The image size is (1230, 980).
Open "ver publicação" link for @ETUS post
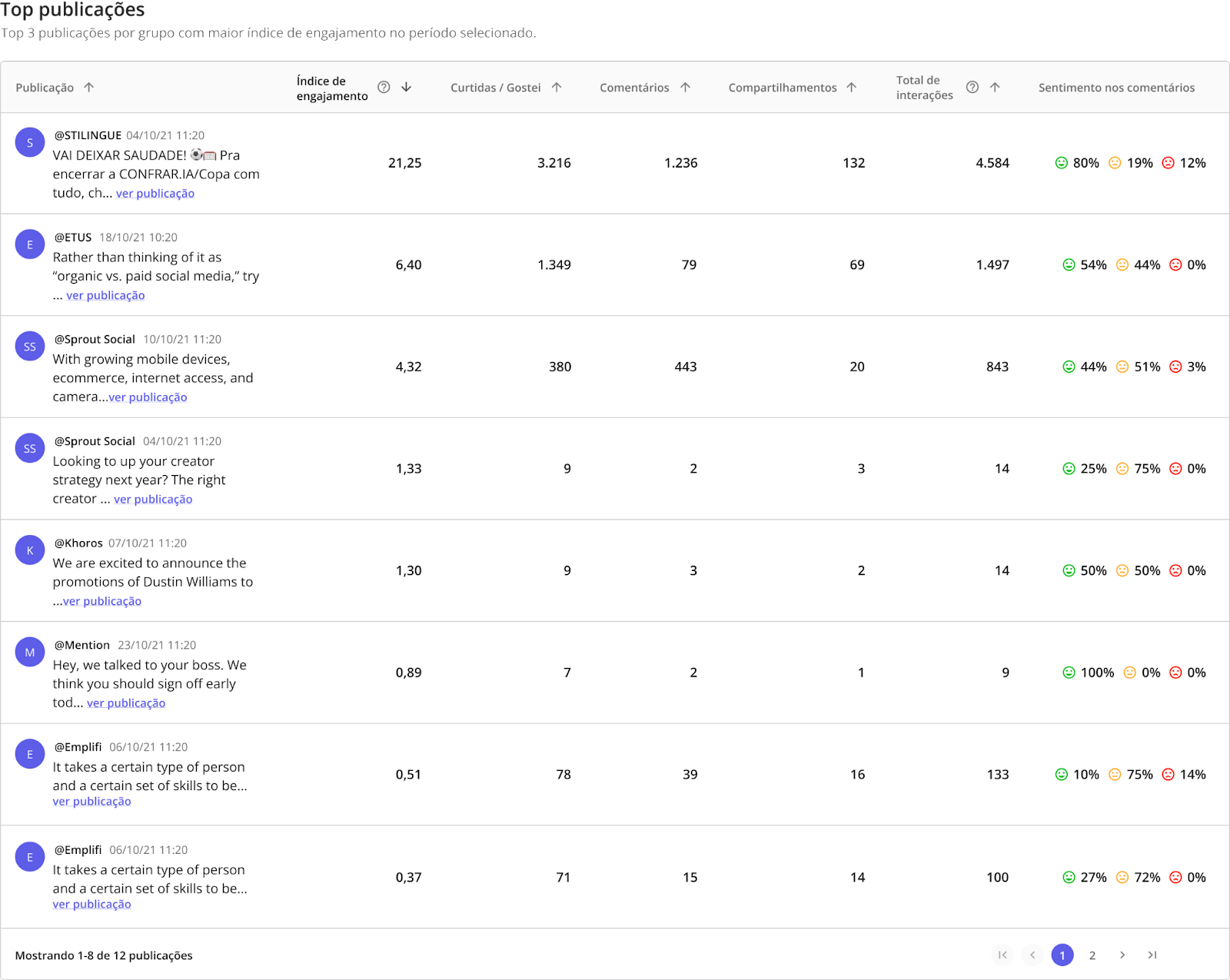coord(105,295)
